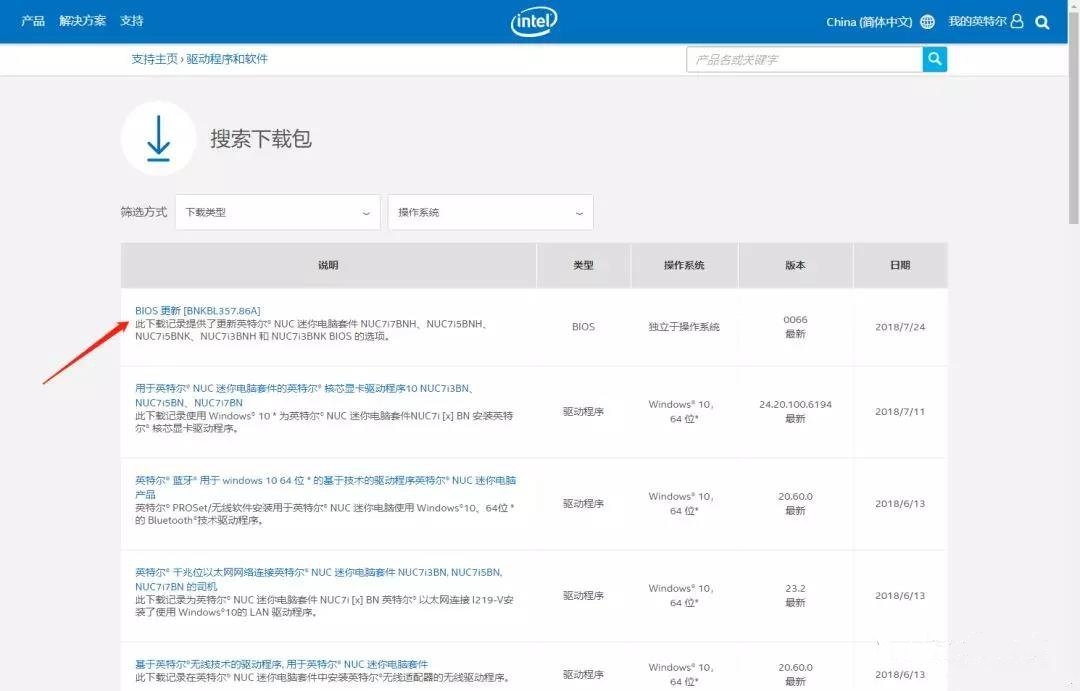Open BIOS 更新 [BNKBL357.86A] download link
This screenshot has height=691, width=1080.
[198, 311]
